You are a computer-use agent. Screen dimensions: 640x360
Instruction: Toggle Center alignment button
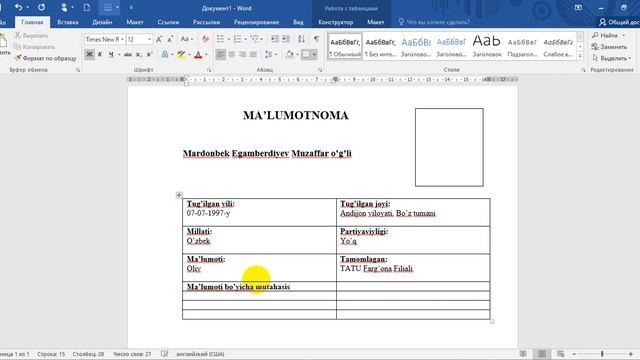point(232,54)
